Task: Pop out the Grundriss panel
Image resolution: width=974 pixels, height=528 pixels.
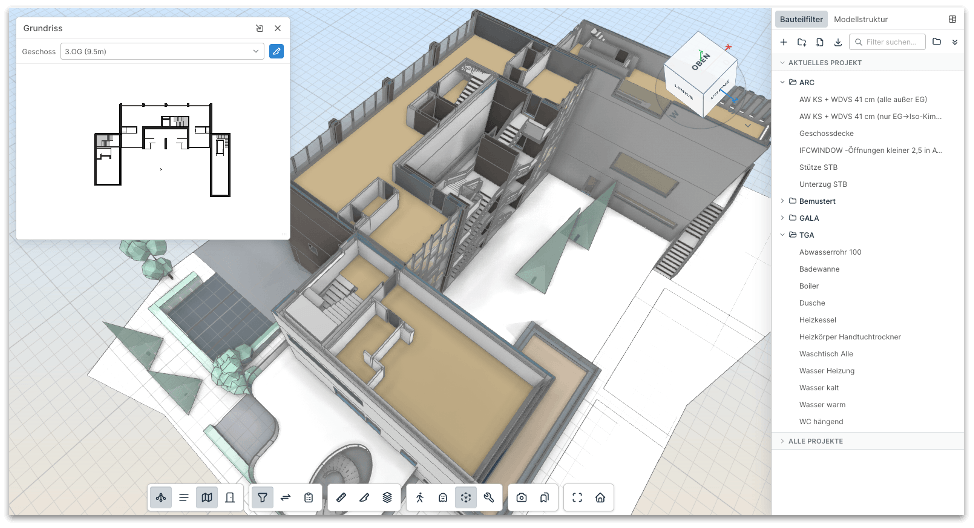Action: 260,28
